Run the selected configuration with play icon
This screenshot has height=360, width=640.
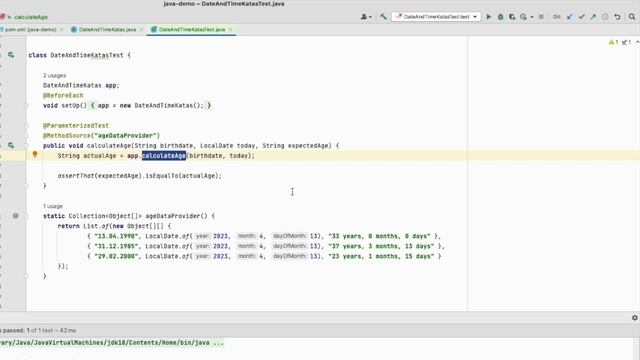(489, 17)
